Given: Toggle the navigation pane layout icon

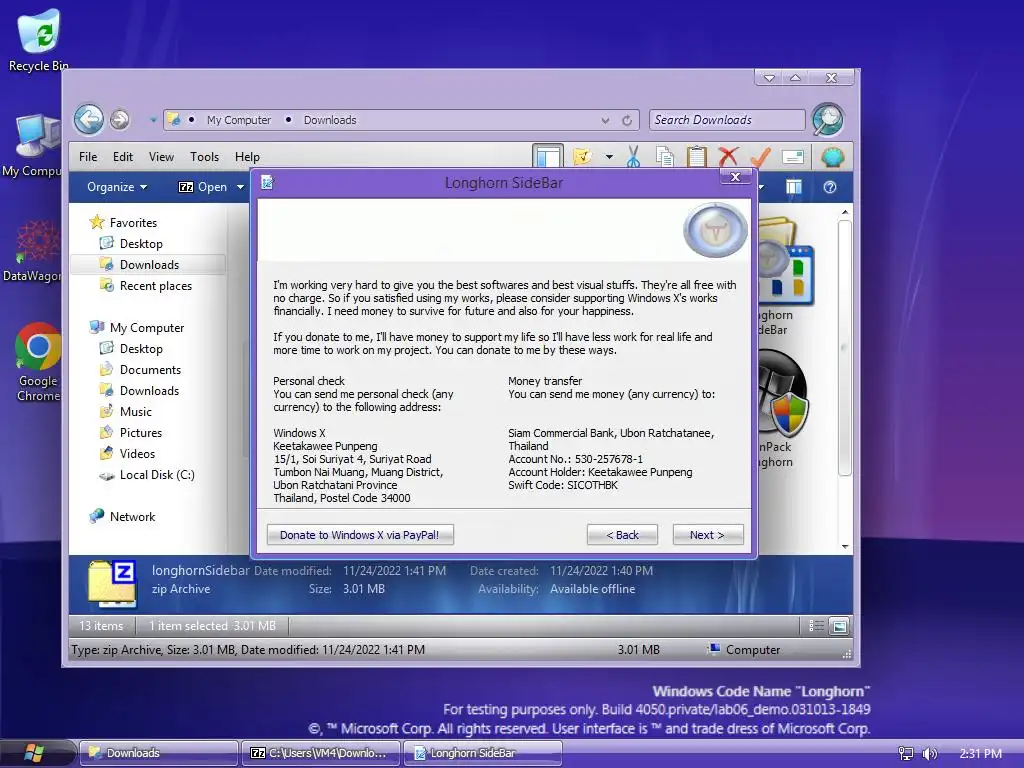Looking at the screenshot, I should coord(547,157).
